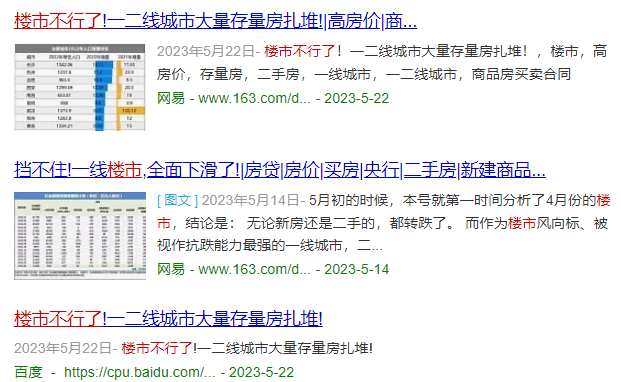Image resolution: width=621 pixels, height=382 pixels.
Task: Click the 网易 source label dated 2023-5-22
Action: [171, 98]
